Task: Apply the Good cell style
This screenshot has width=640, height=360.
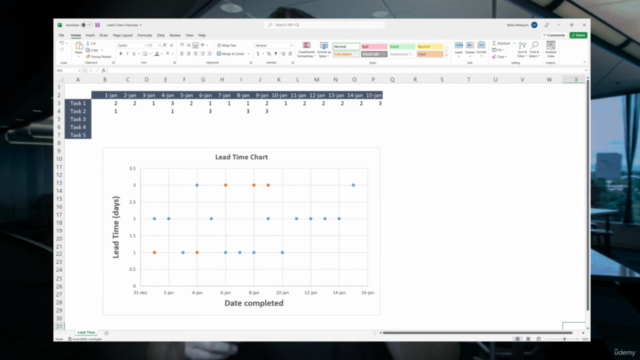Action: [x=402, y=47]
